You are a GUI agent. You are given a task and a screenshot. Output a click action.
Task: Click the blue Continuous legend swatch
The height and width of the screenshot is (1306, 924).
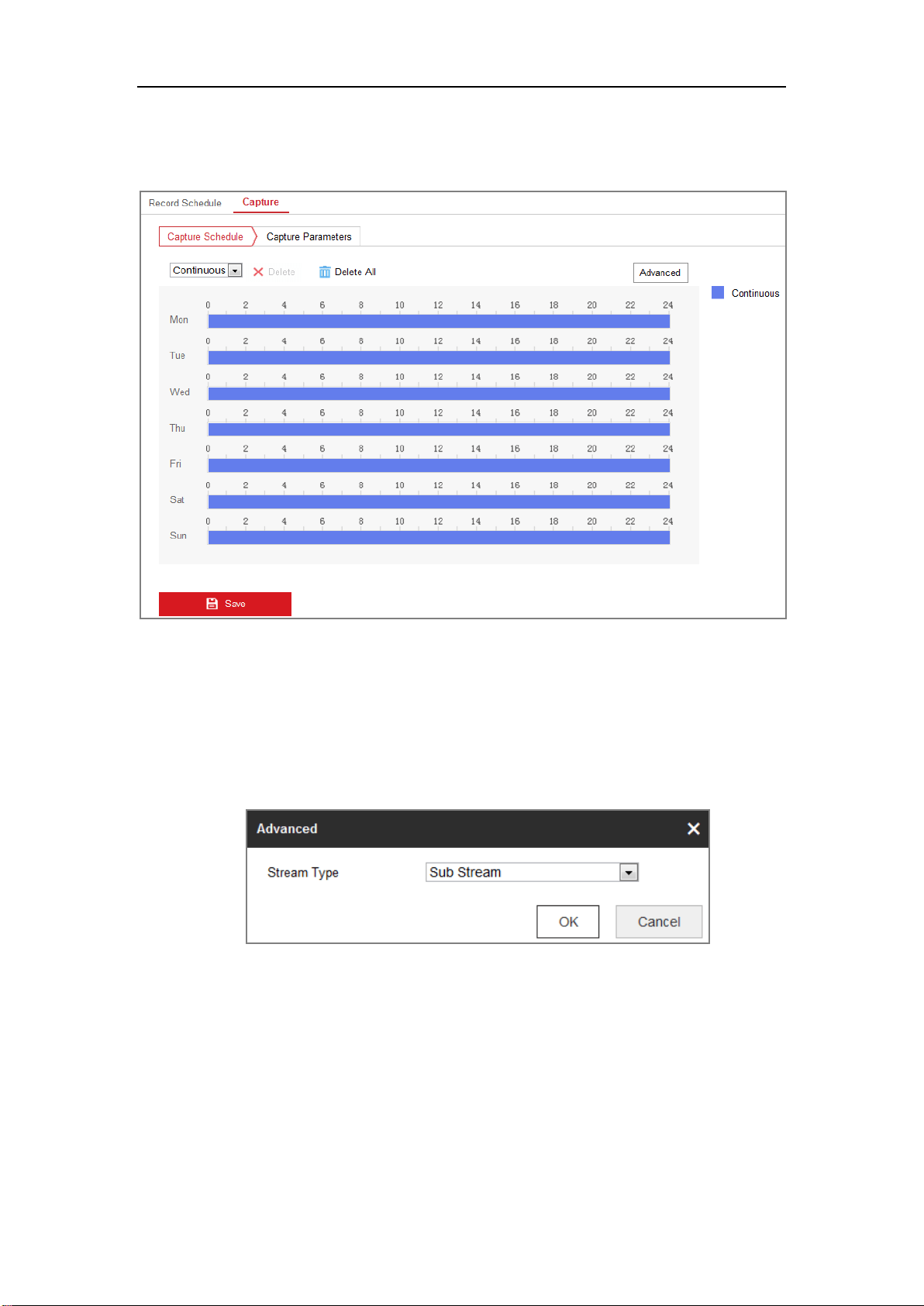718,293
